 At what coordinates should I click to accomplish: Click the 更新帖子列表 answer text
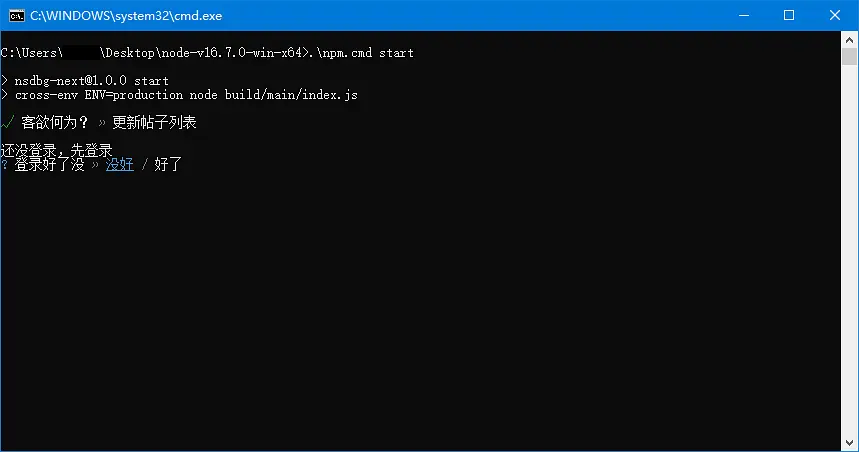[x=154, y=123]
